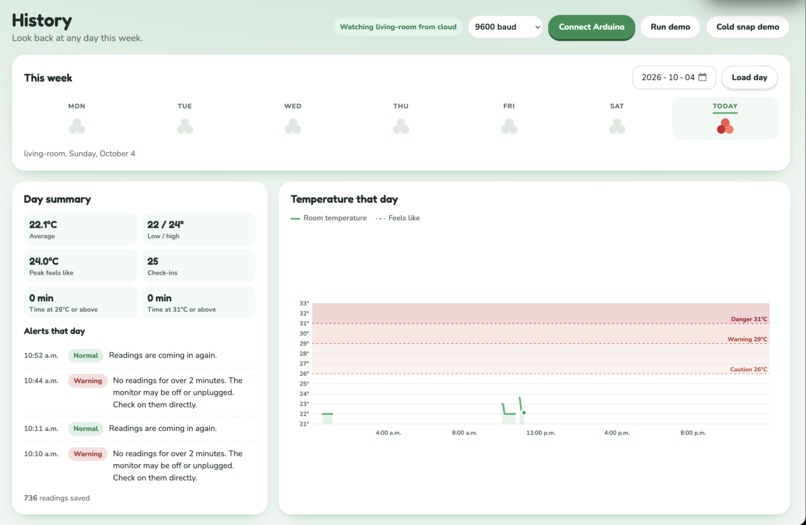The image size is (806, 525).
Task: Click the 0 min at 26°C or above card
Action: [81, 302]
